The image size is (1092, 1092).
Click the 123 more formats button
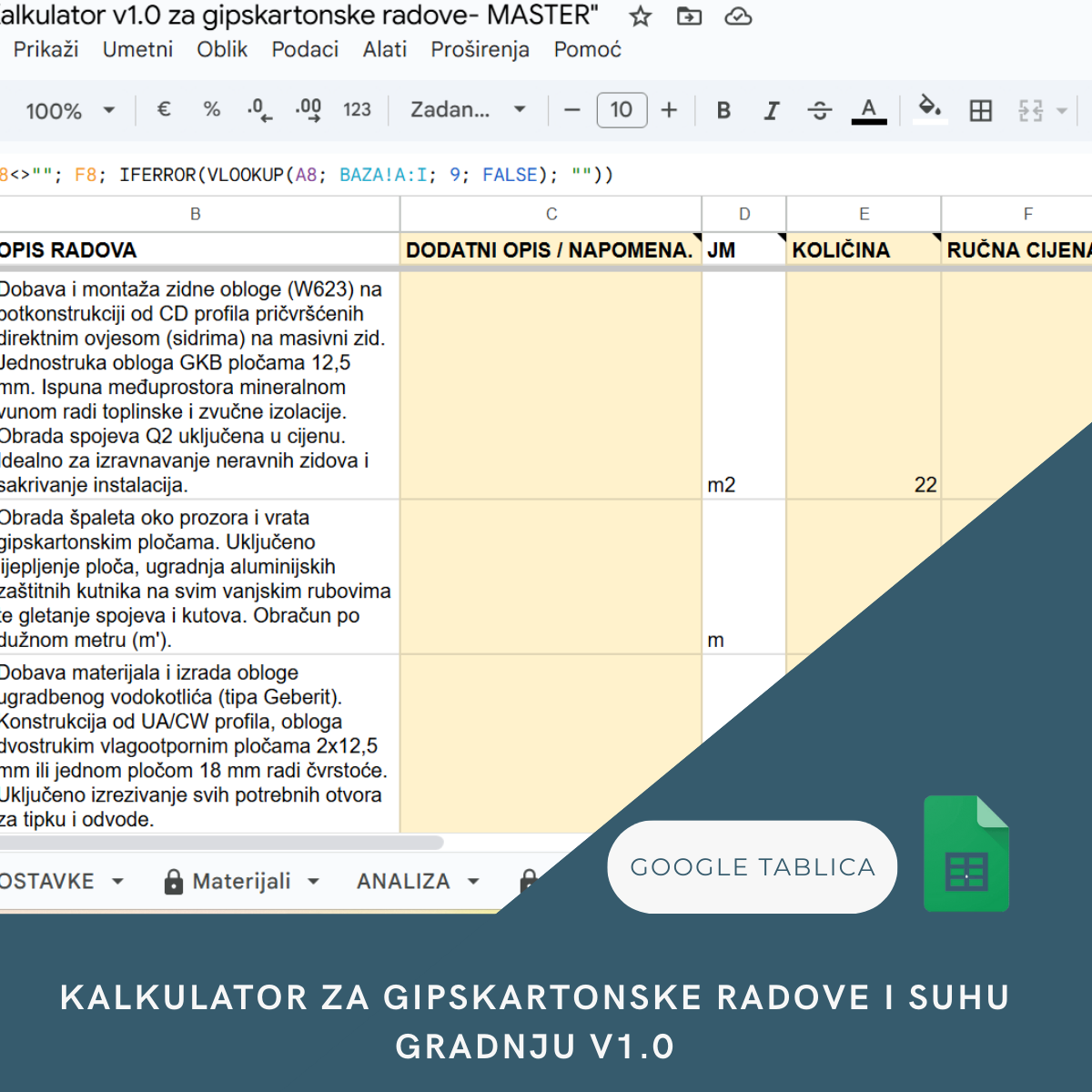tap(357, 110)
